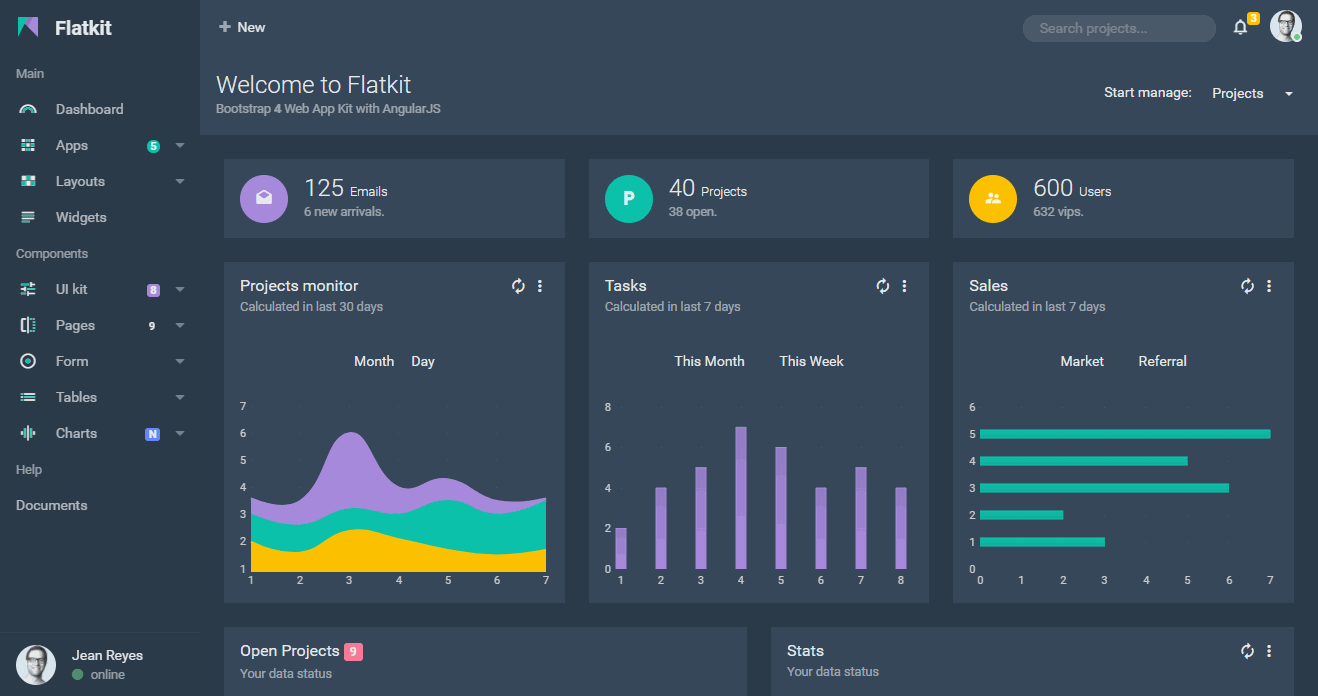The image size is (1318, 696).
Task: Open the Tasks kebab menu icon
Action: pyautogui.click(x=904, y=286)
